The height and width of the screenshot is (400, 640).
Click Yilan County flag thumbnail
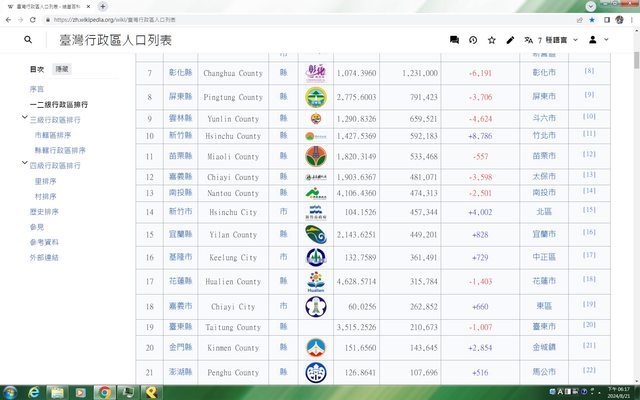click(x=315, y=233)
